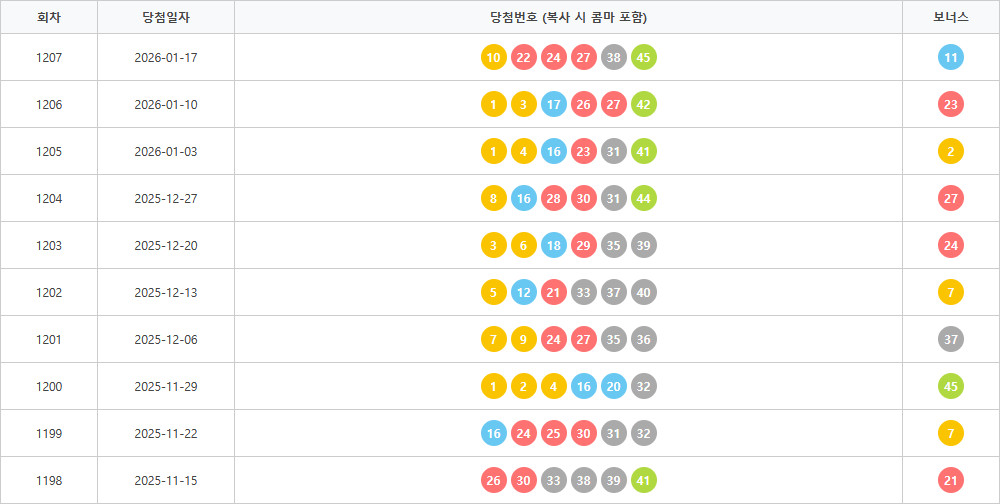
Task: Select the gray bonus ball 37 in draw 1201
Action: coord(951,340)
